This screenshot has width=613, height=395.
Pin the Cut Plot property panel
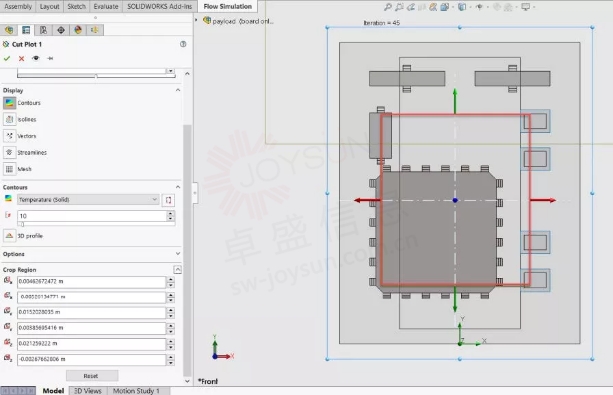(x=50, y=58)
